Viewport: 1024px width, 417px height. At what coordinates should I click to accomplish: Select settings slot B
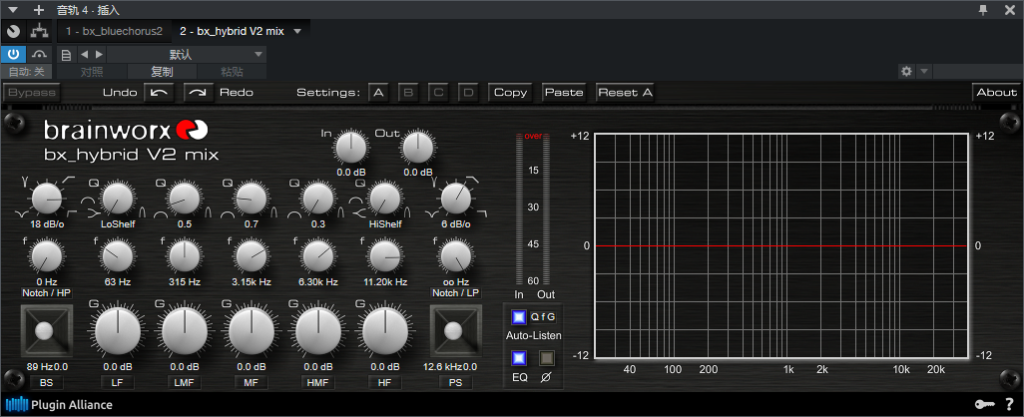click(x=408, y=93)
